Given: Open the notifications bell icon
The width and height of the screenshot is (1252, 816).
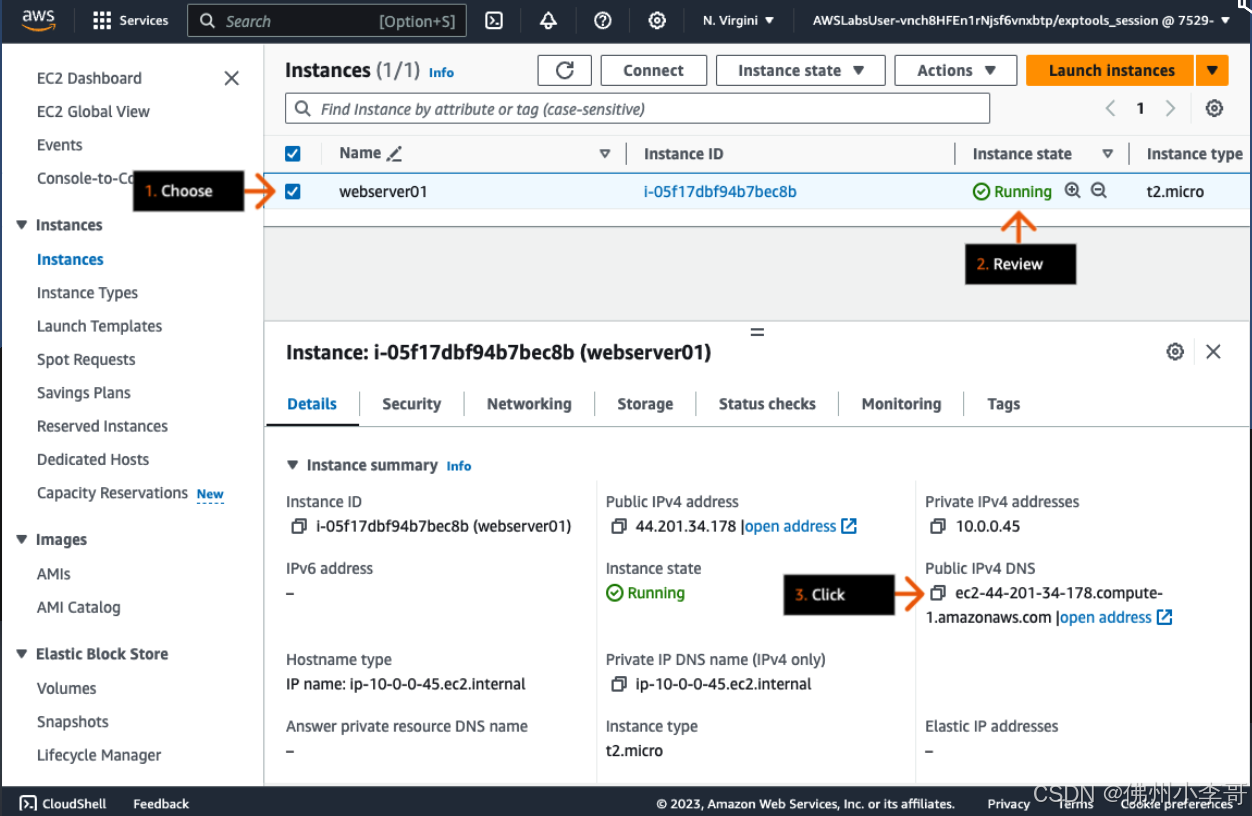Looking at the screenshot, I should click(x=548, y=21).
